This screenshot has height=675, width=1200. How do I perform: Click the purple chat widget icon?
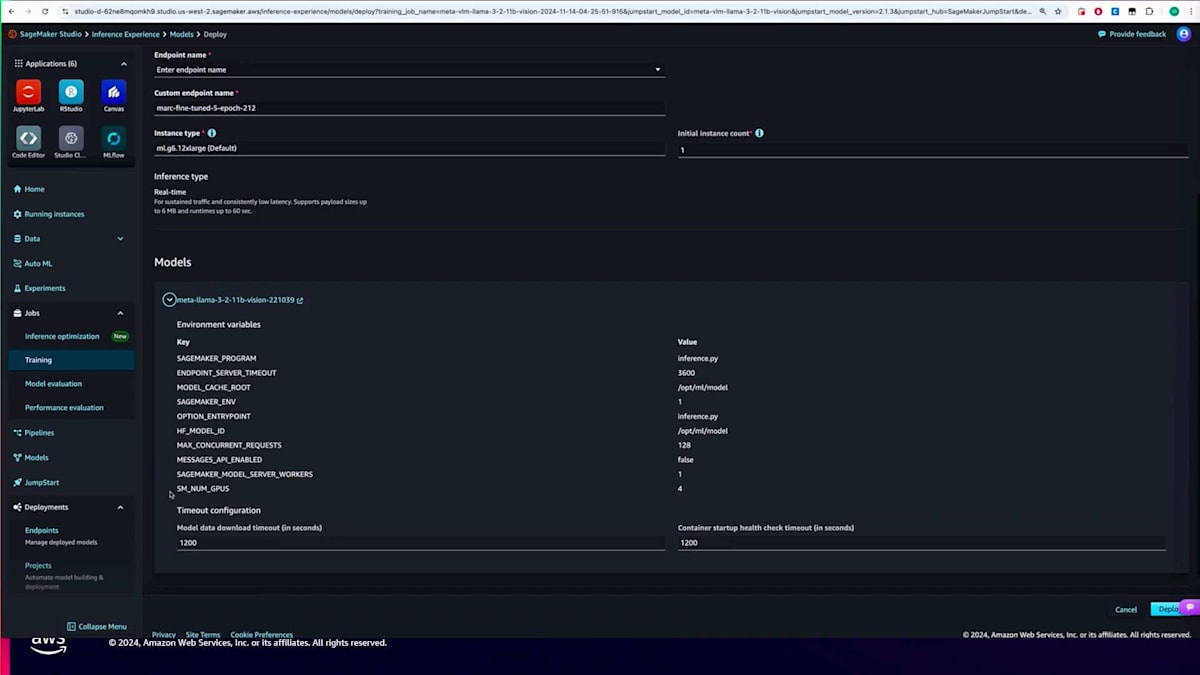click(x=1190, y=607)
